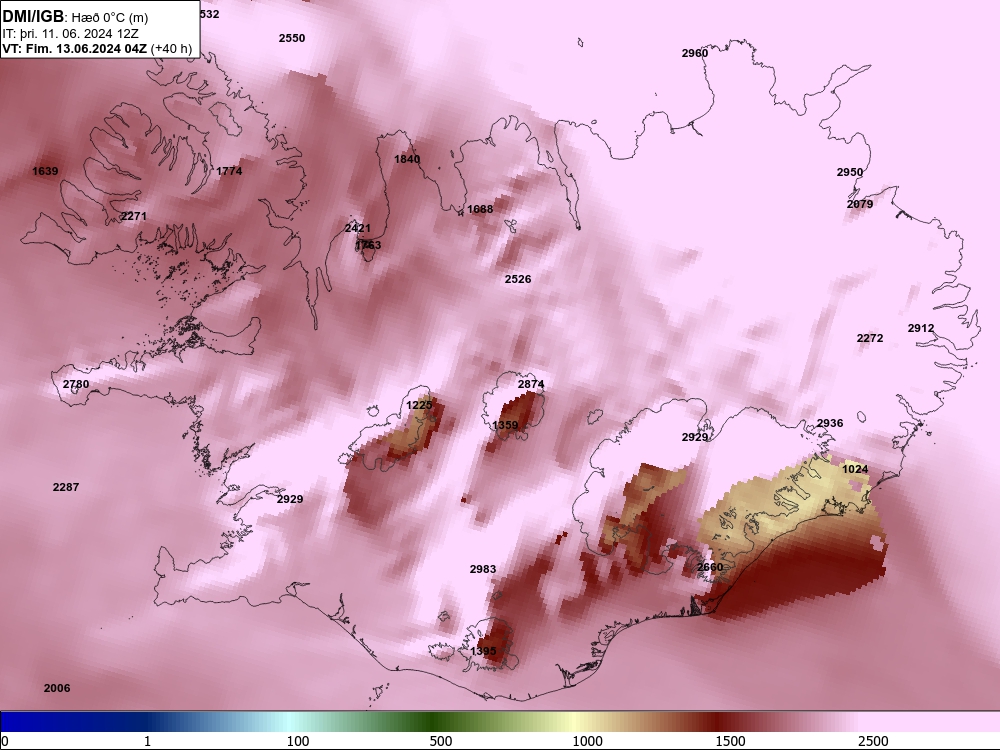
Task: Select the height value 2272
Action: 870,338
